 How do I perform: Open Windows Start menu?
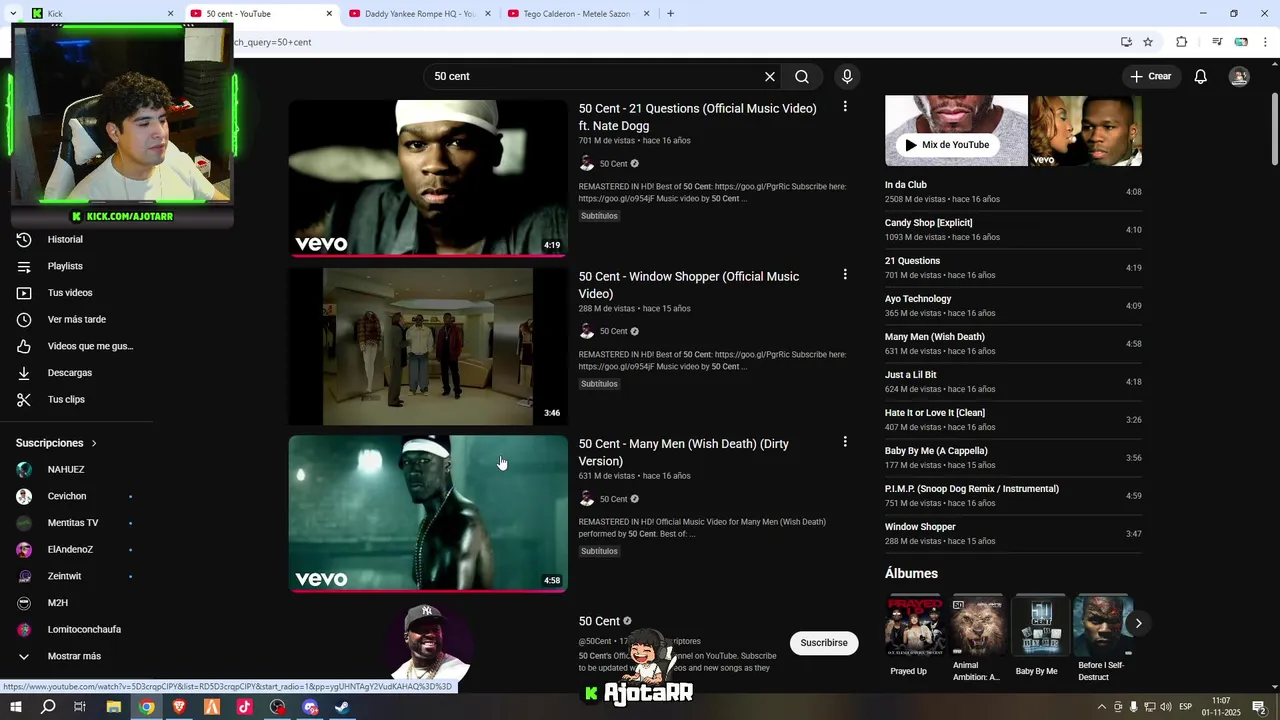(x=15, y=707)
